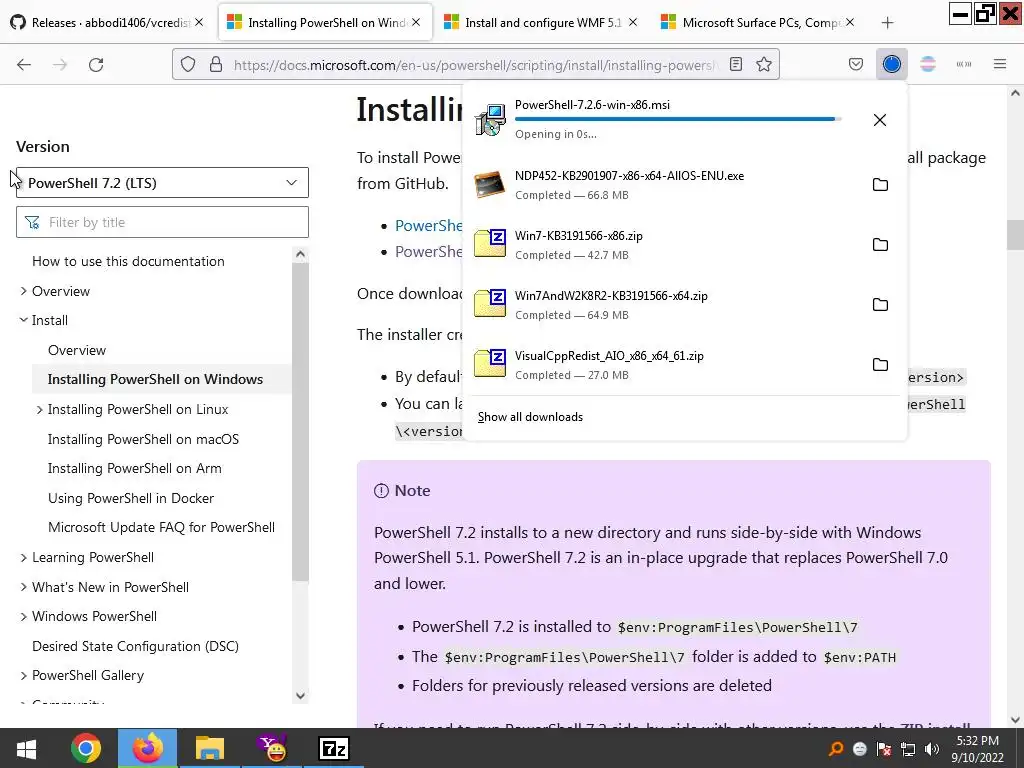Open Using PowerShell in Docker
This screenshot has width=1024, height=768.
click(x=131, y=498)
